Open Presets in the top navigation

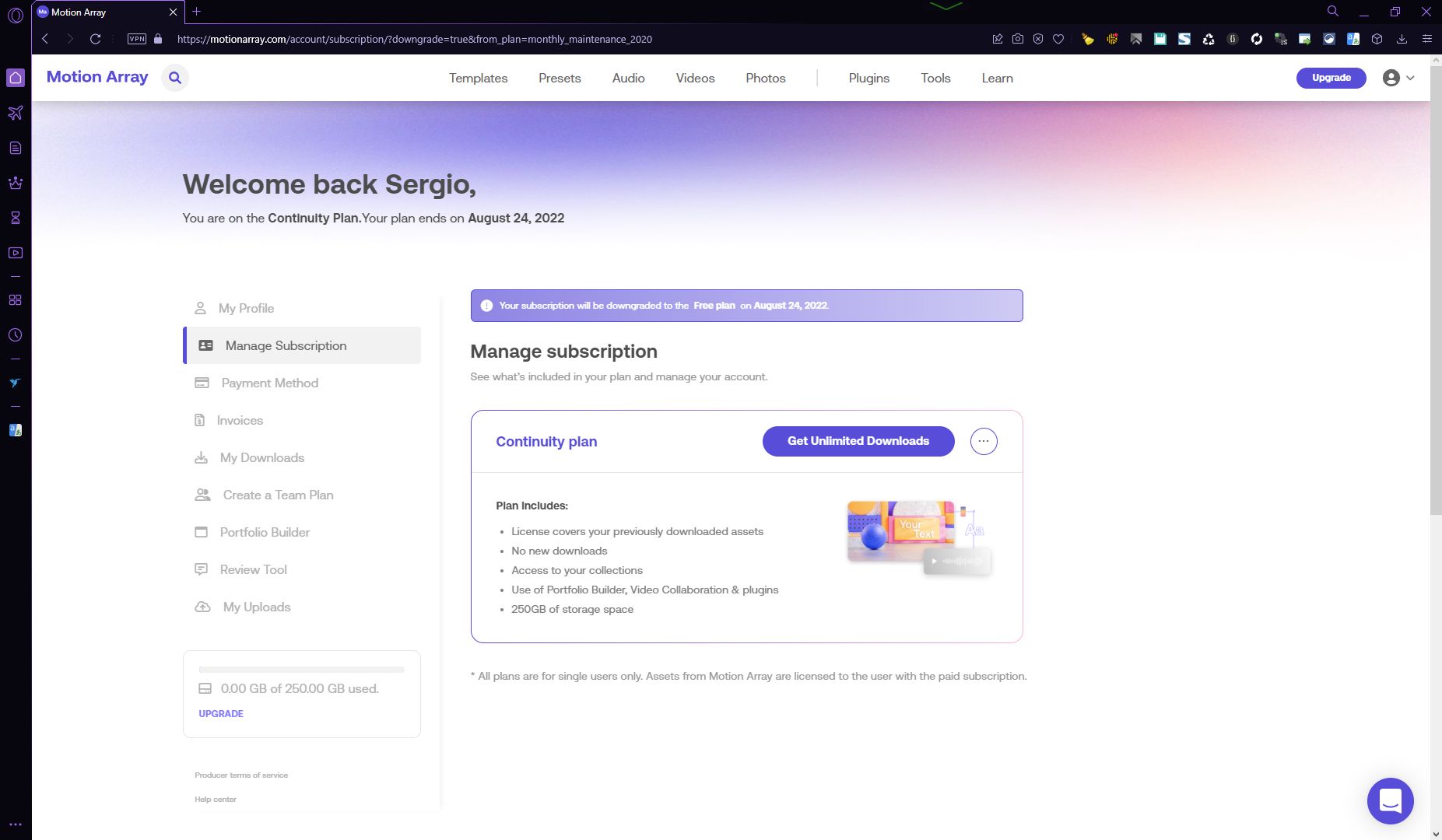coord(560,78)
